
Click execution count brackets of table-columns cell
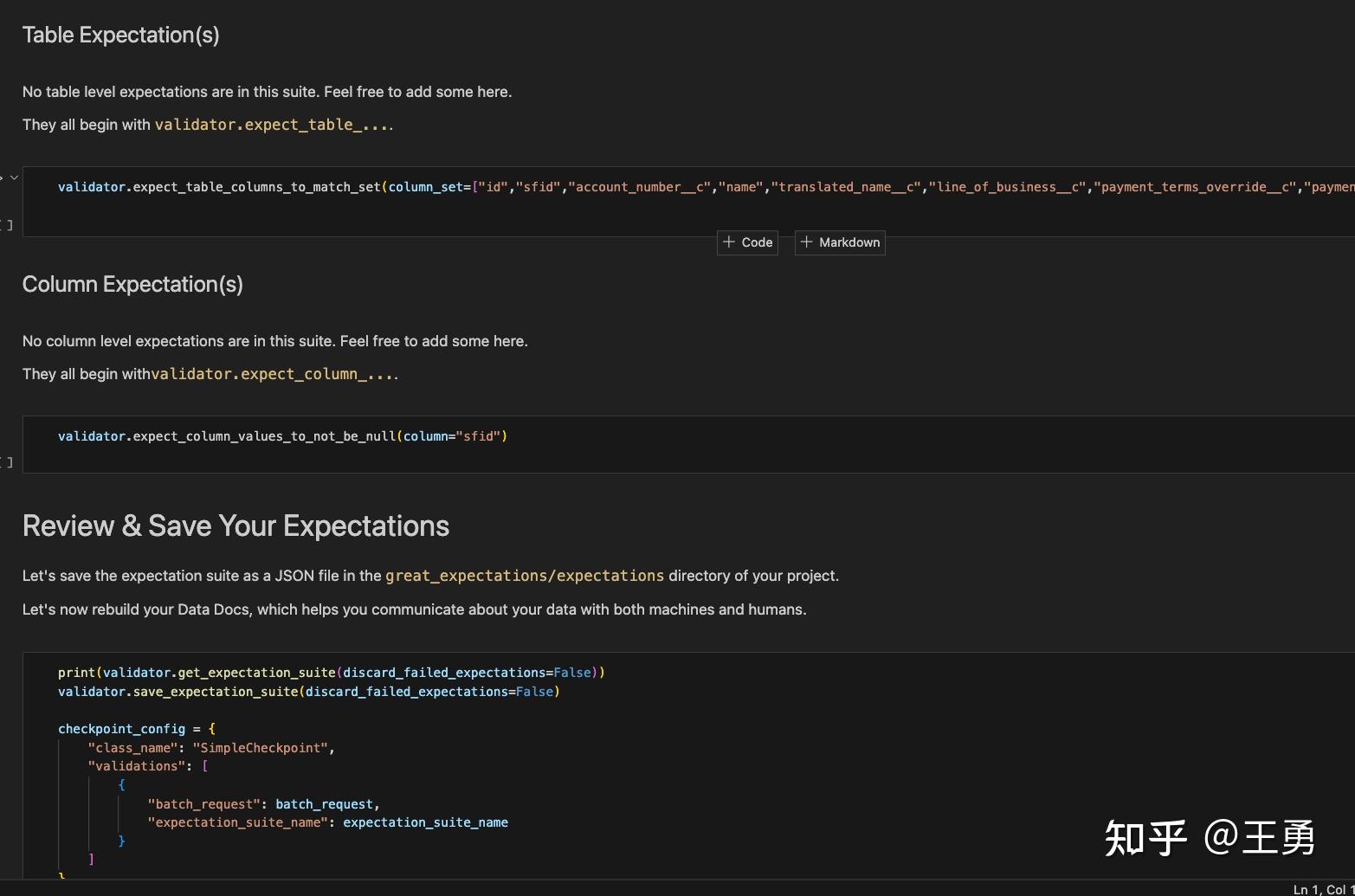pos(8,225)
